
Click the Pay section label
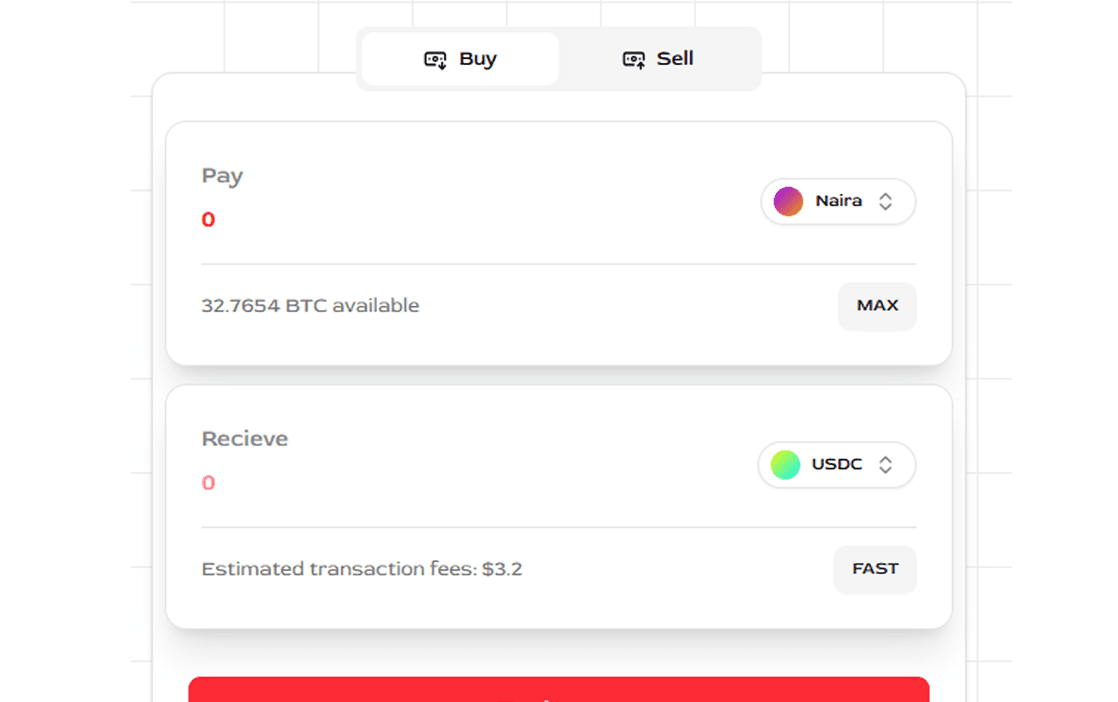click(x=222, y=176)
